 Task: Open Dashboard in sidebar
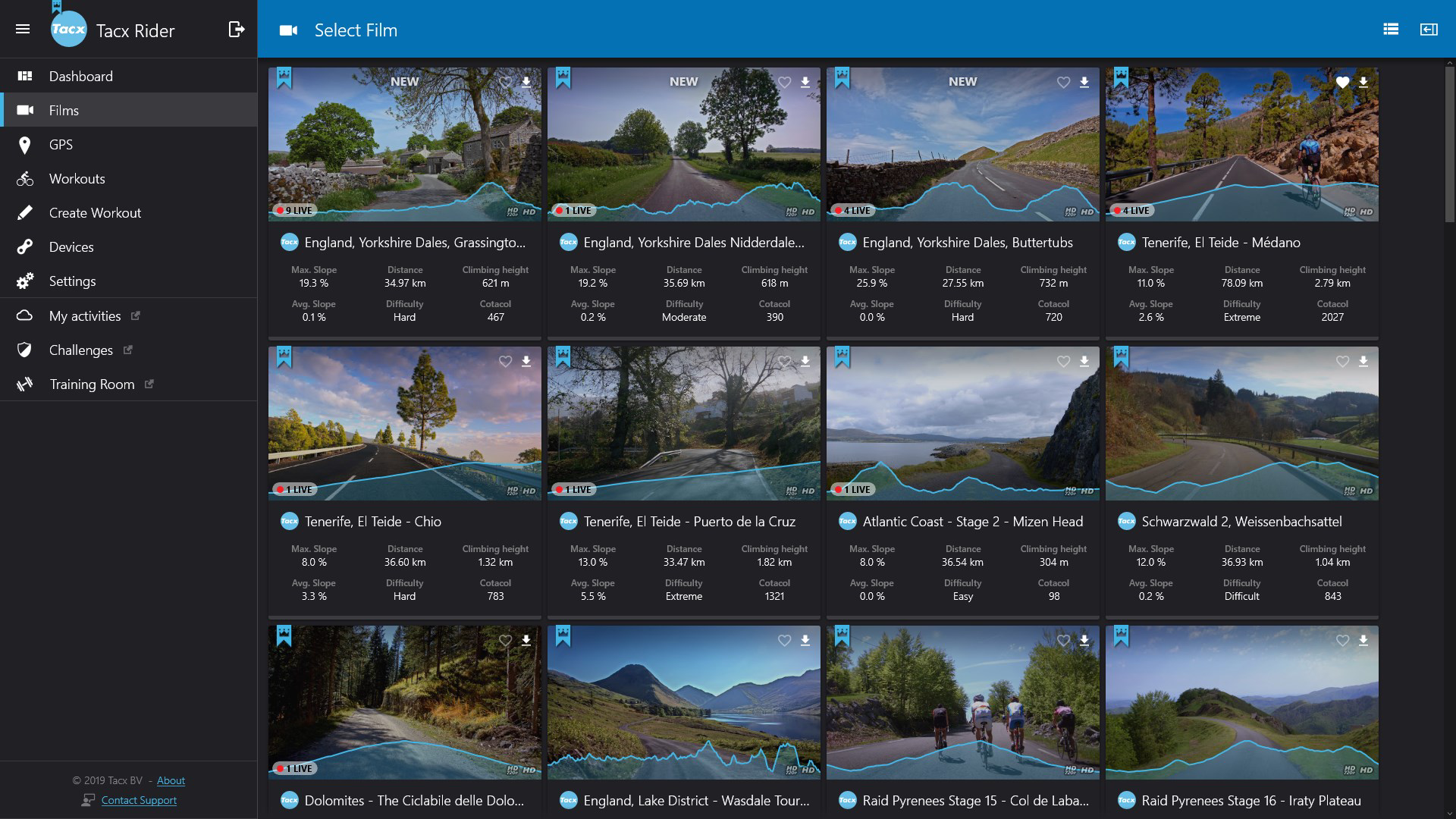point(129,76)
